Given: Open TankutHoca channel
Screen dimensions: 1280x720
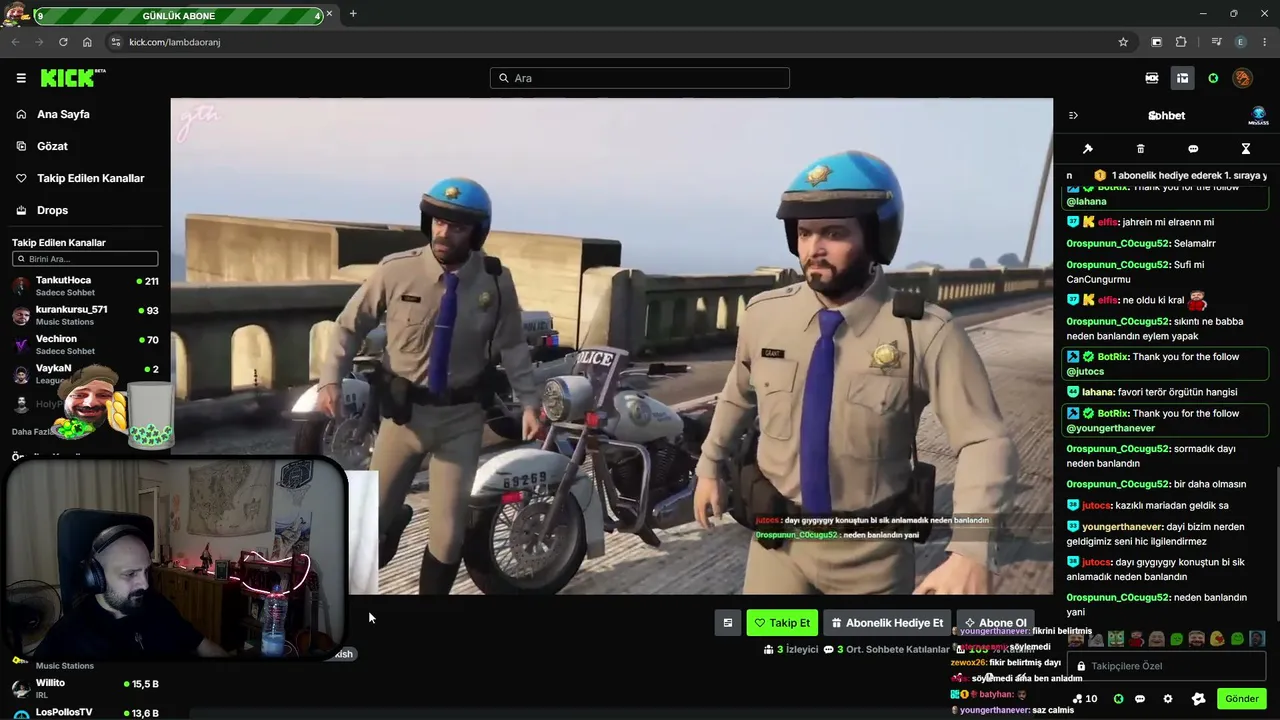Looking at the screenshot, I should pos(85,286).
